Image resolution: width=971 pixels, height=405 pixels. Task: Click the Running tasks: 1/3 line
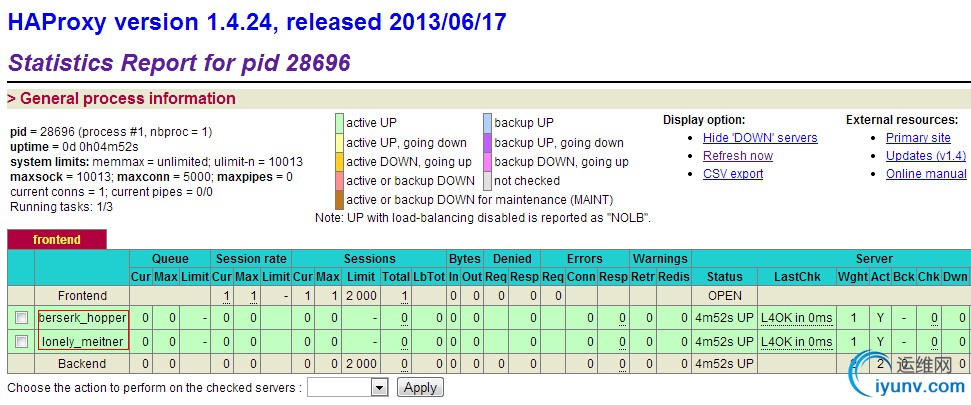click(61, 207)
